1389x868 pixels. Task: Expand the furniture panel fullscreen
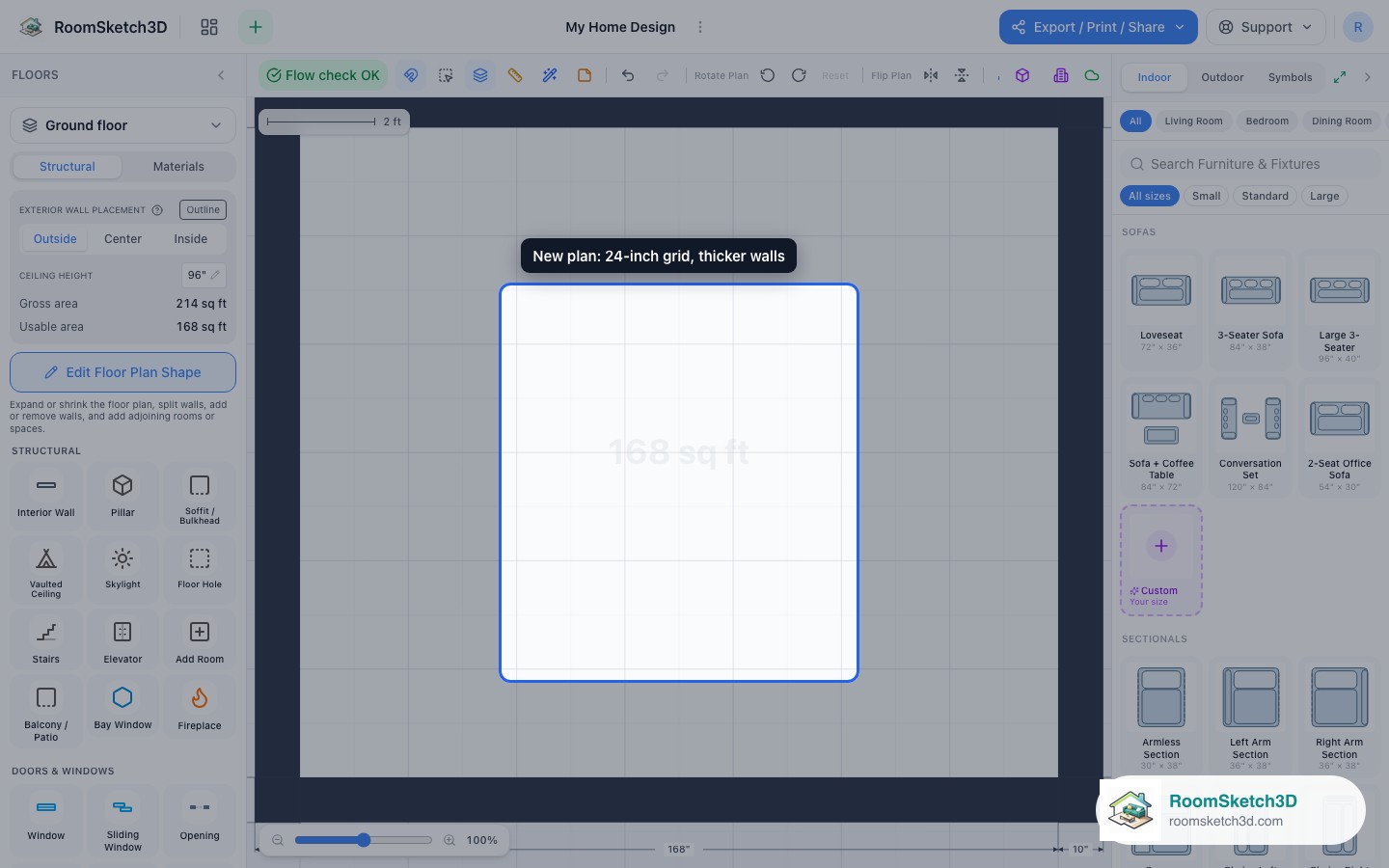(x=1340, y=77)
